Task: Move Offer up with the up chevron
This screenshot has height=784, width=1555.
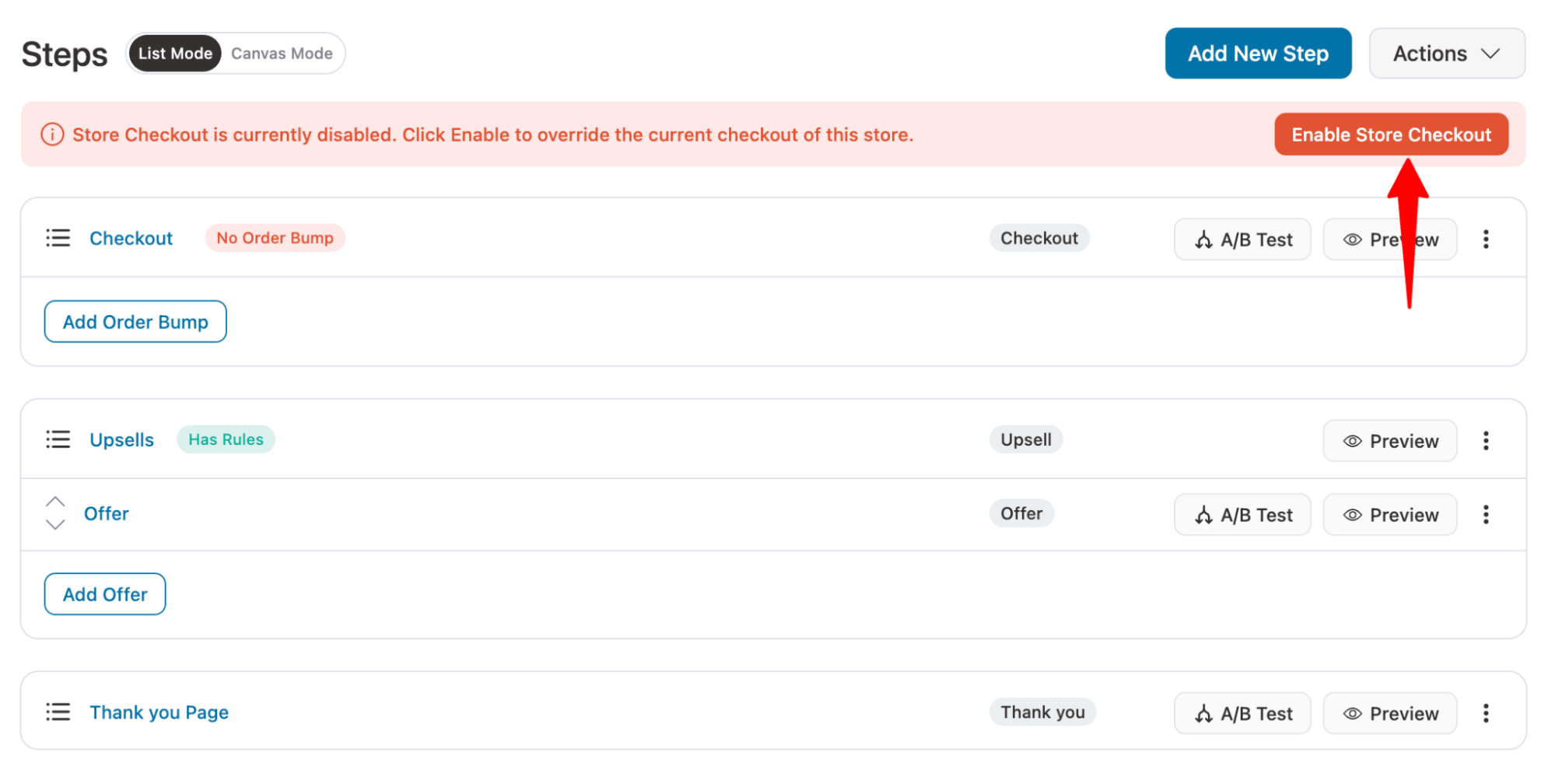Action: pyautogui.click(x=55, y=502)
